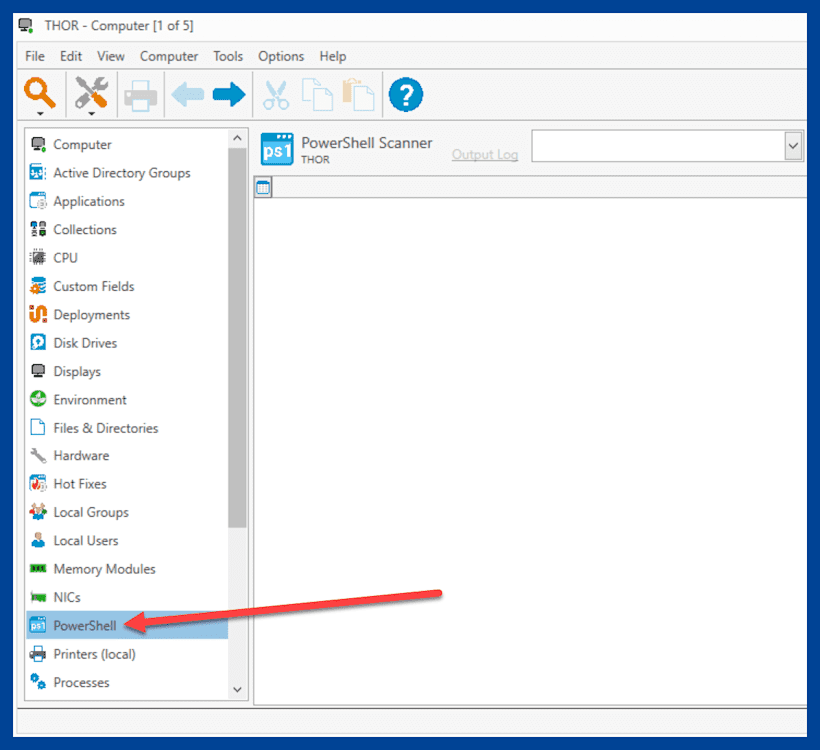This screenshot has width=820, height=750.
Task: Open the Tools wrench dropdown arrow
Action: [91, 113]
